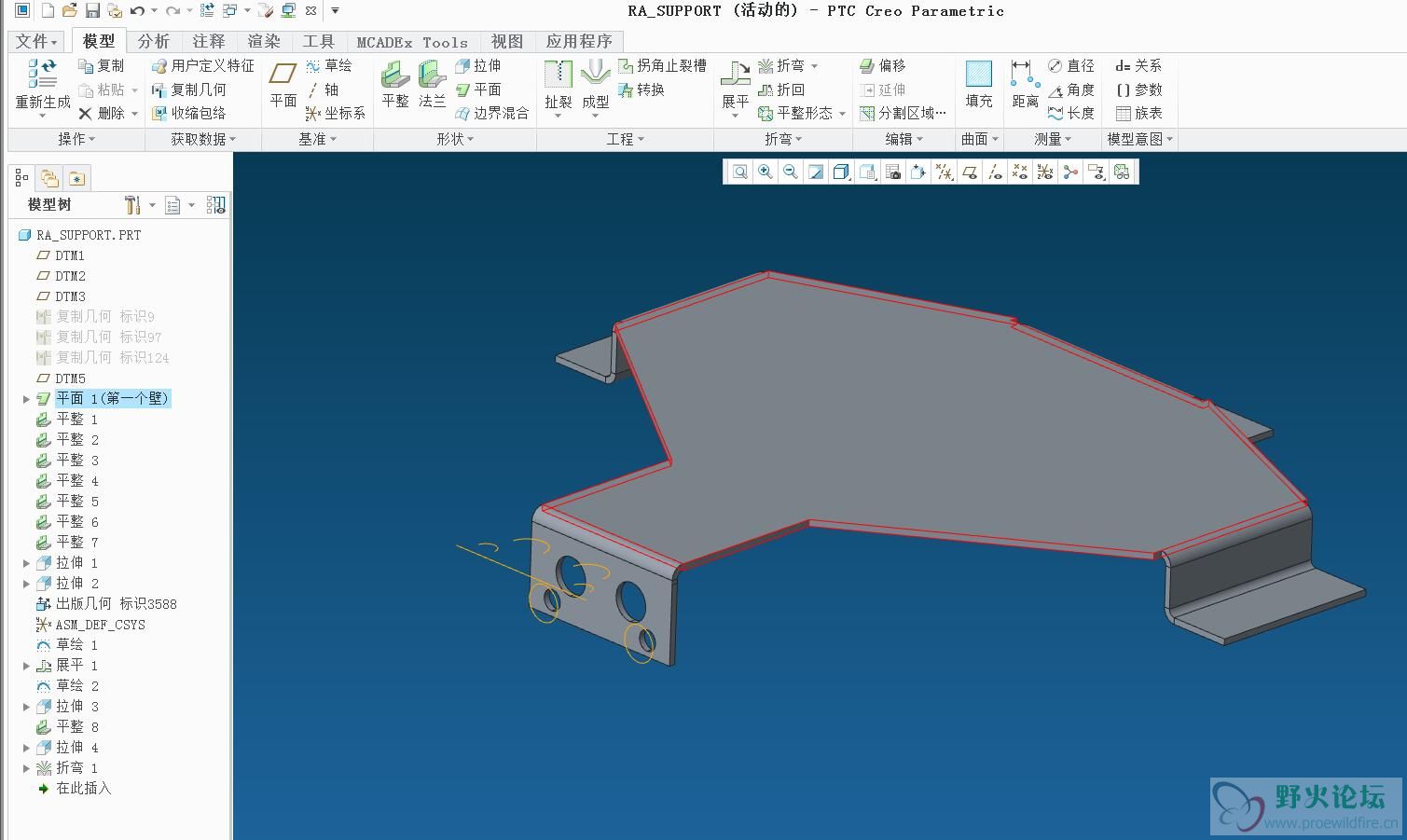
Task: Toggle datum axis display in graphics toolbar
Action: click(x=995, y=172)
